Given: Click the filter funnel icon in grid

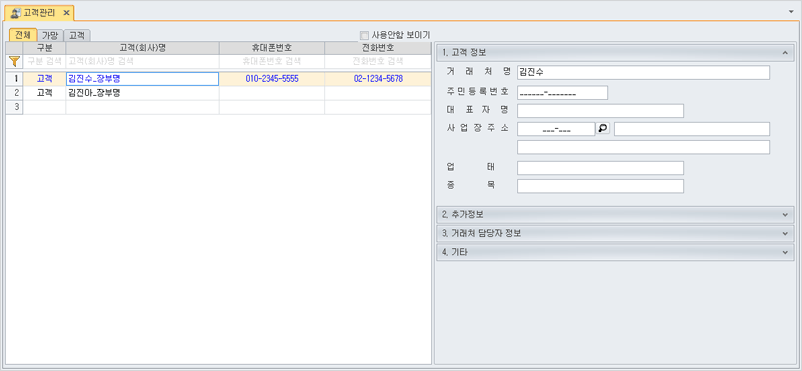Looking at the screenshot, I should pos(15,62).
